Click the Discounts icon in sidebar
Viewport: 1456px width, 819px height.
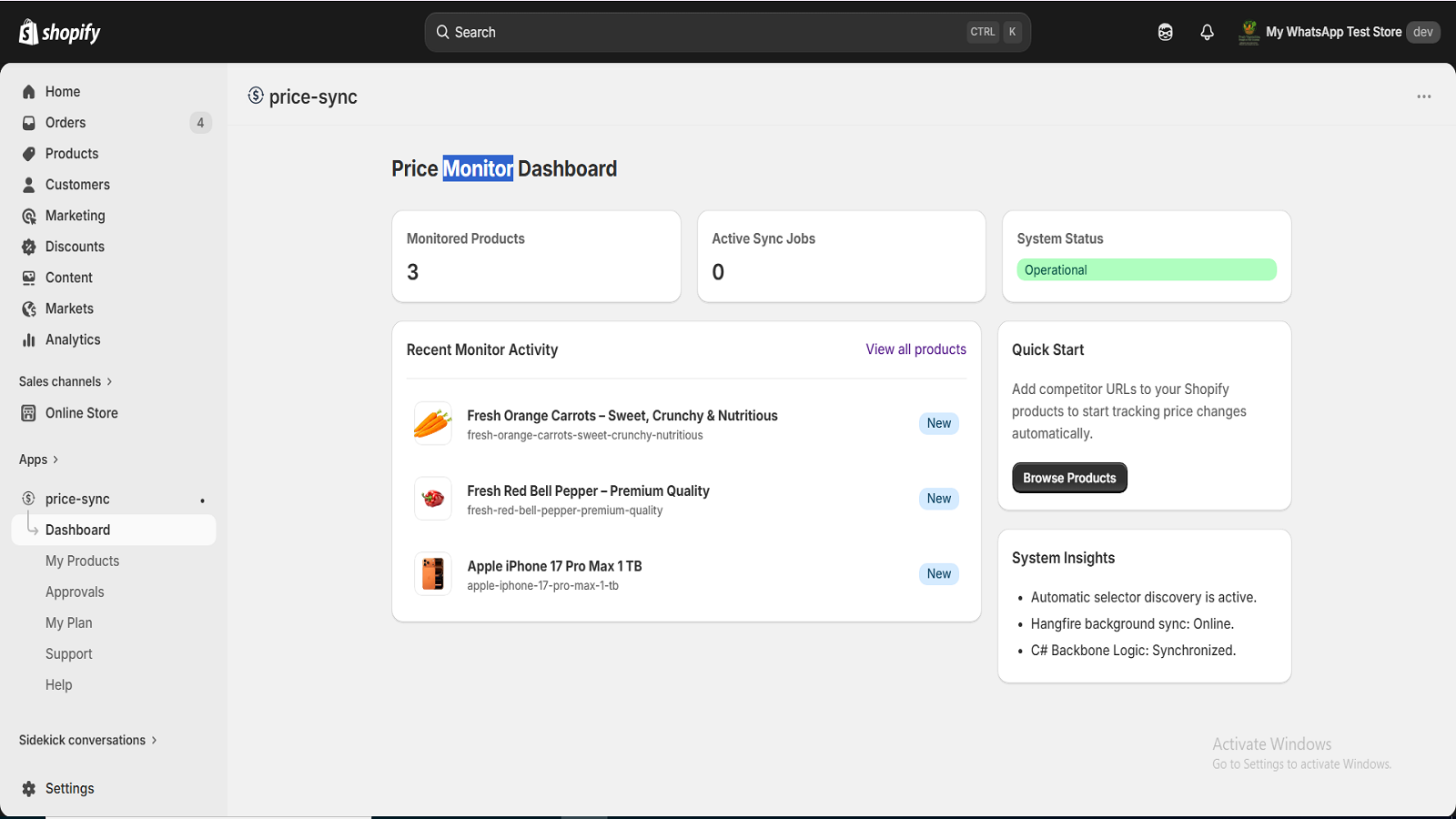pyautogui.click(x=29, y=247)
